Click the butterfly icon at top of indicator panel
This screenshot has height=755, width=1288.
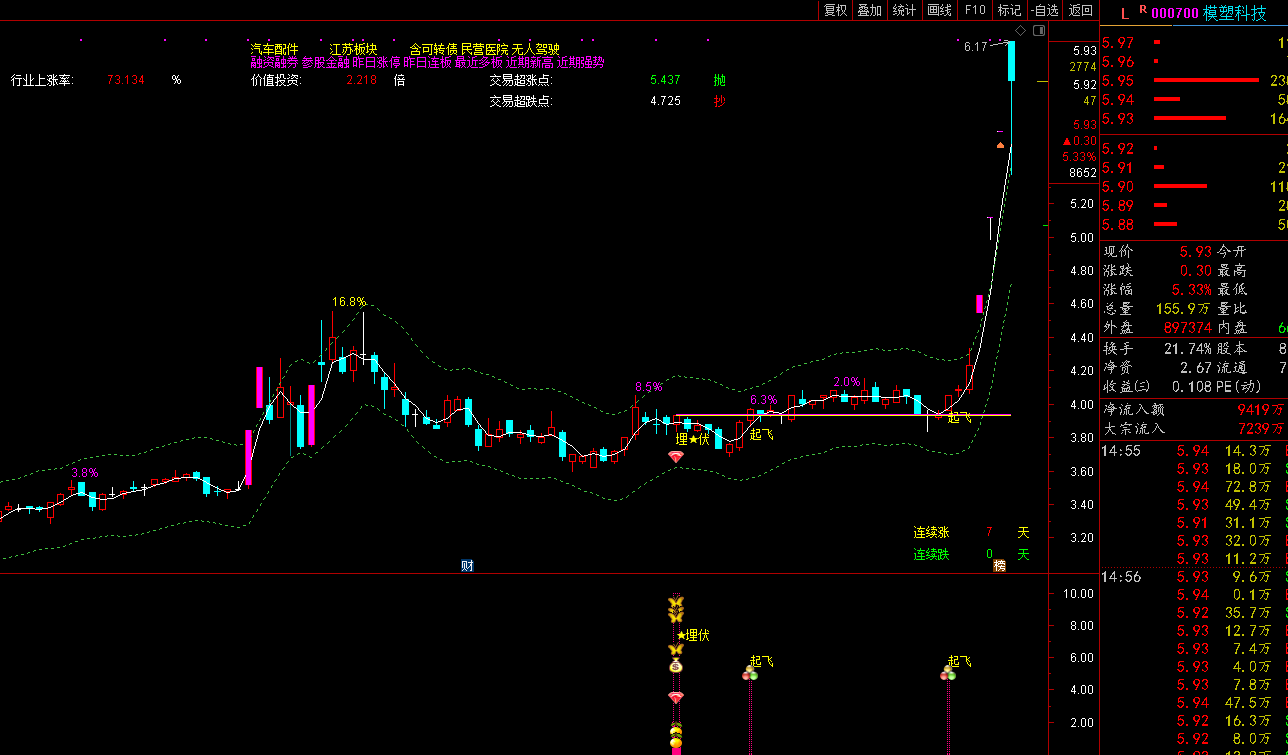(x=676, y=604)
